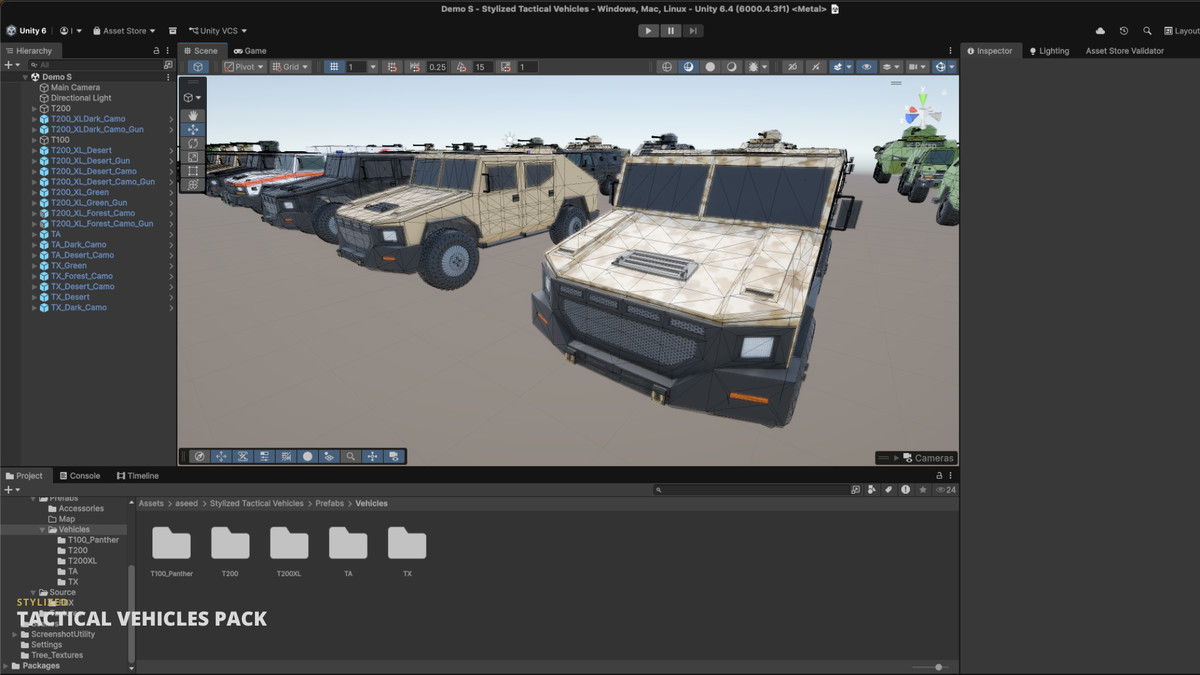Screen dimensions: 1200x675
Task: Toggle hidden packages visibility count 24
Action: coord(946,490)
